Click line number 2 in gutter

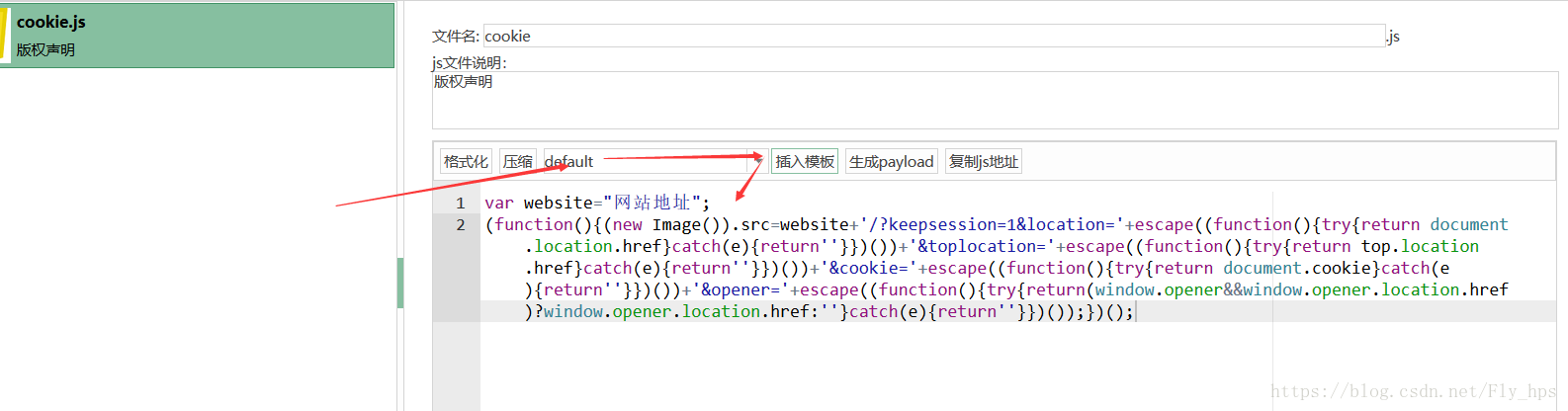(x=460, y=224)
